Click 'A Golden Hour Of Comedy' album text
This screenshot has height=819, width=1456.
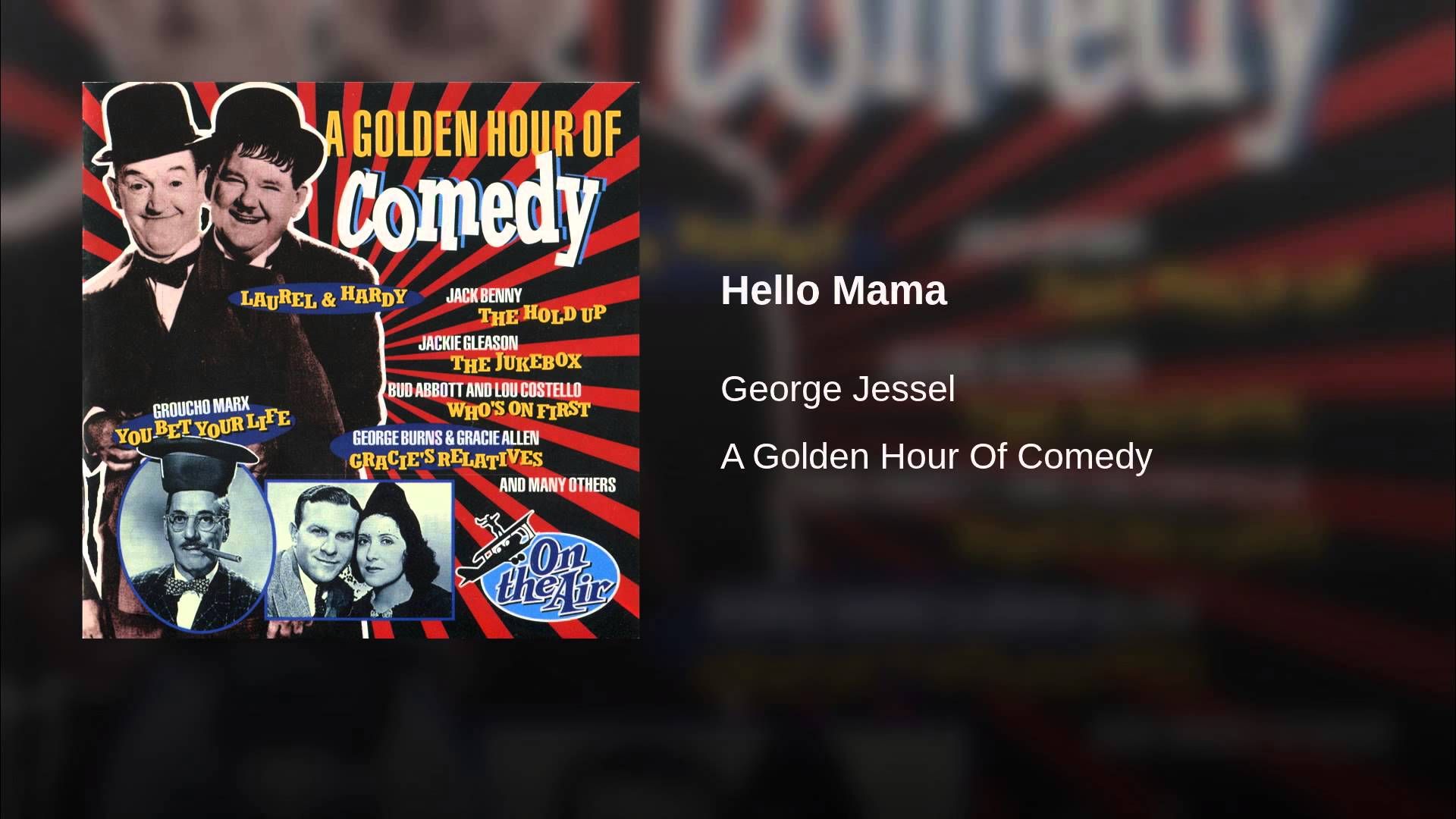tap(937, 457)
